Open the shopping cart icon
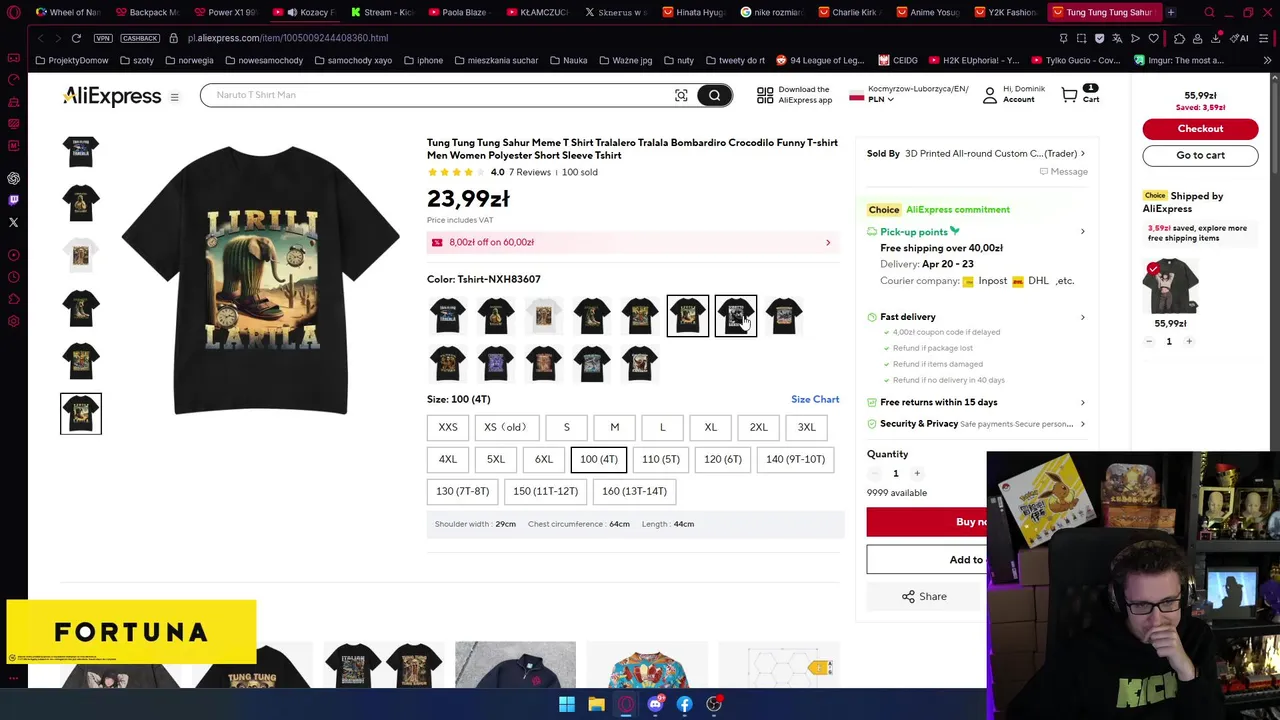1280x720 pixels. point(1070,95)
